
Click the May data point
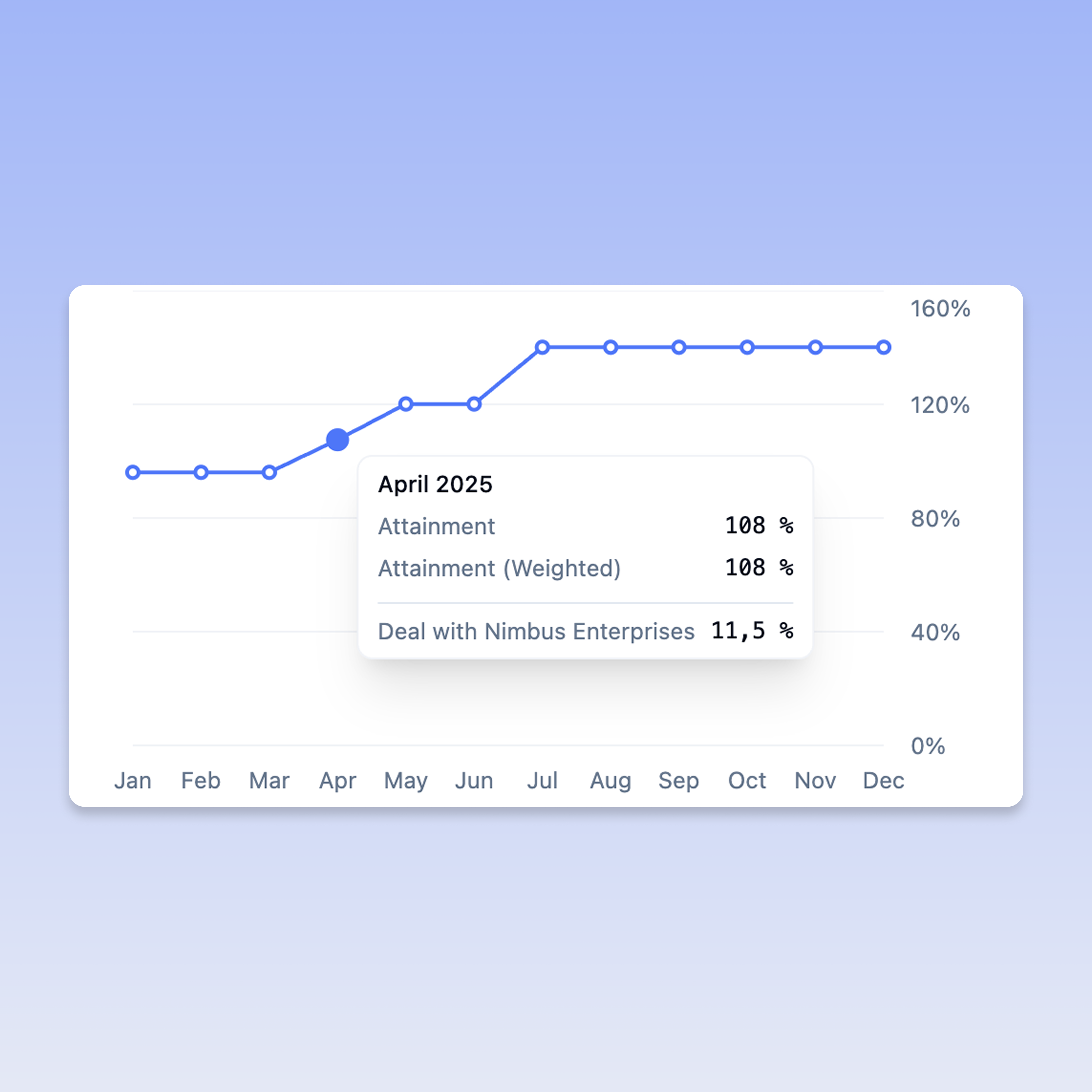(406, 404)
